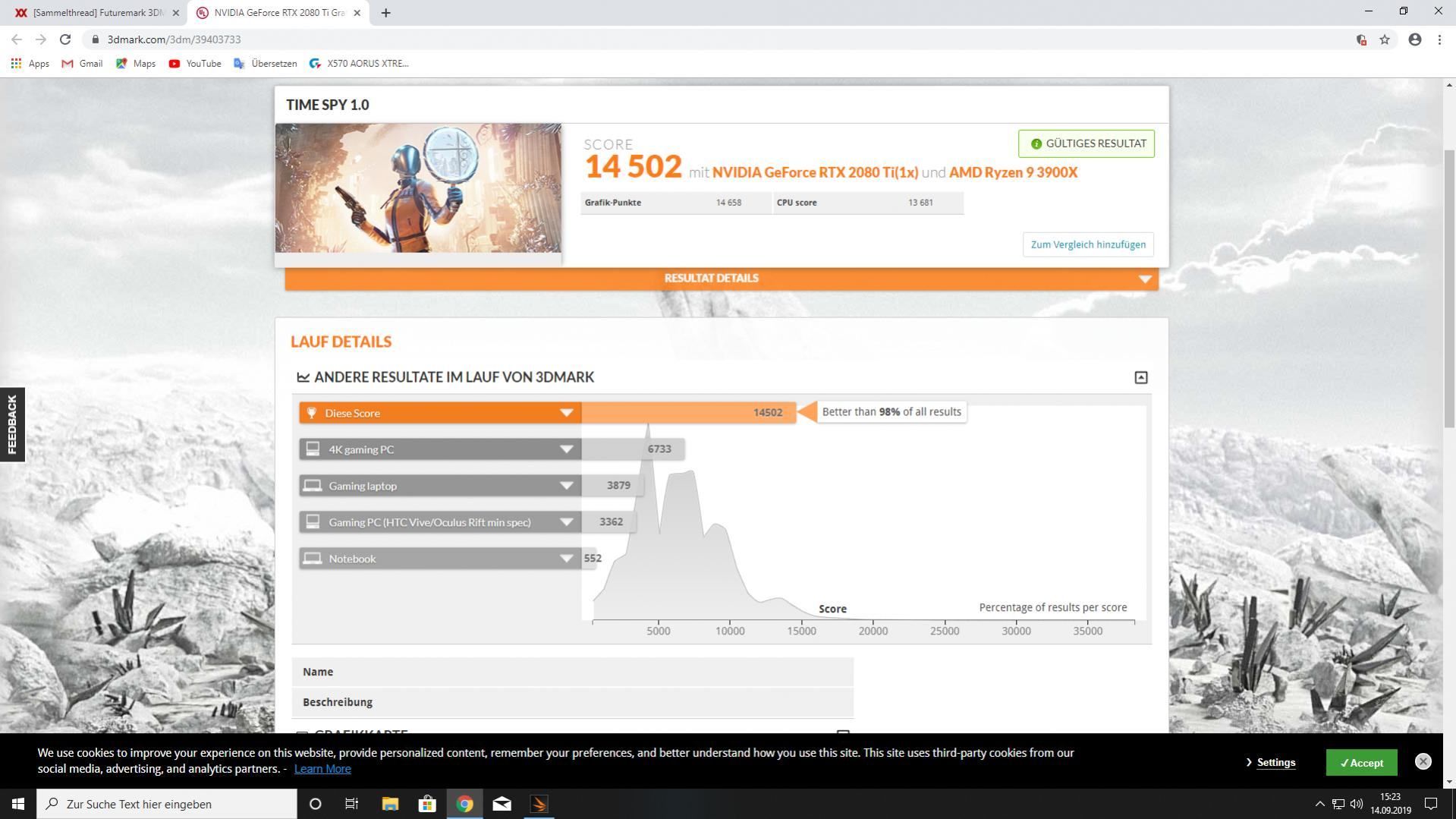The width and height of the screenshot is (1456, 819).
Task: Bookmark this page with the star icon
Action: [x=1385, y=39]
